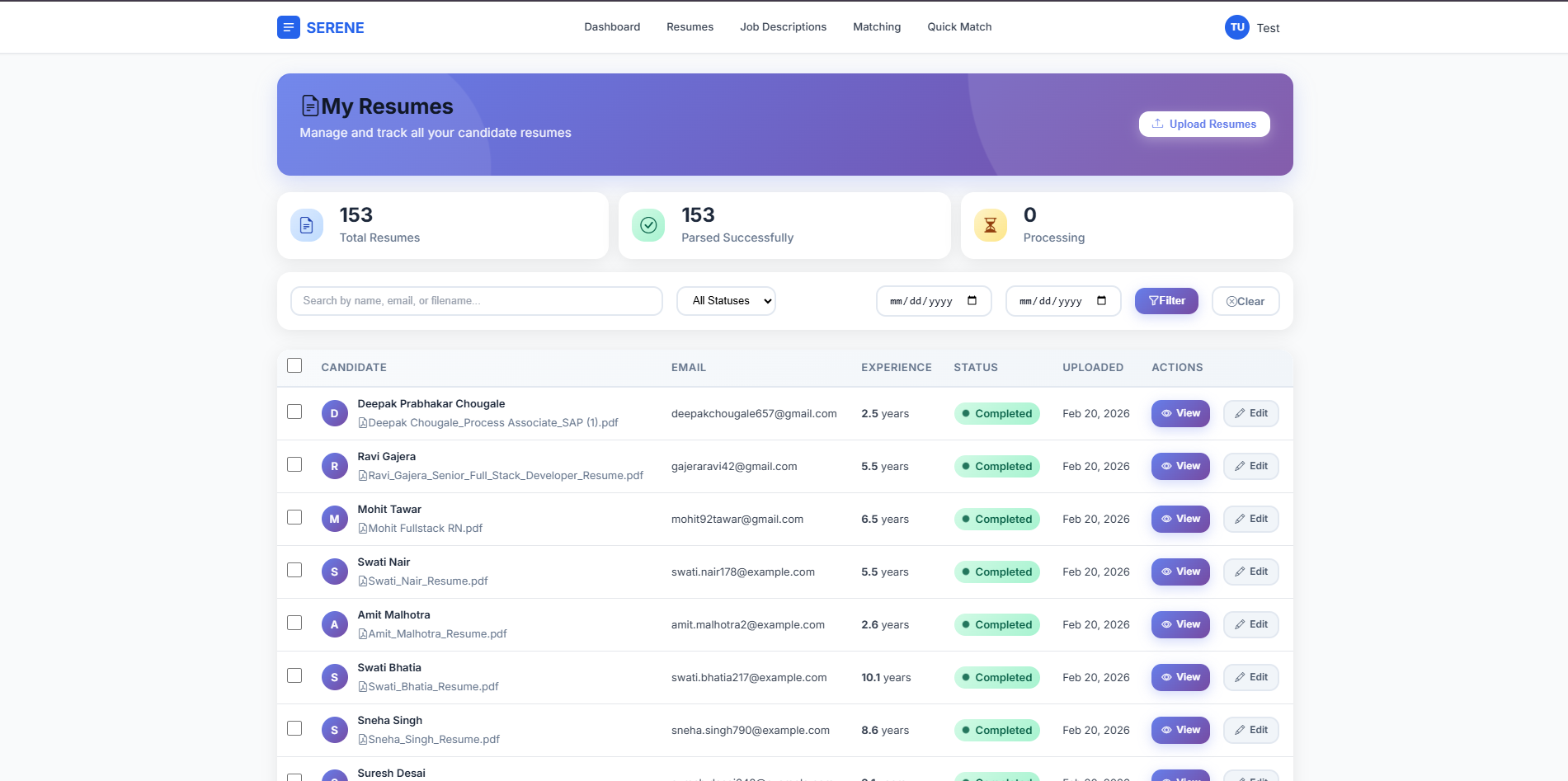The width and height of the screenshot is (1568, 781).
Task: Click the TU user avatar
Action: [x=1236, y=27]
